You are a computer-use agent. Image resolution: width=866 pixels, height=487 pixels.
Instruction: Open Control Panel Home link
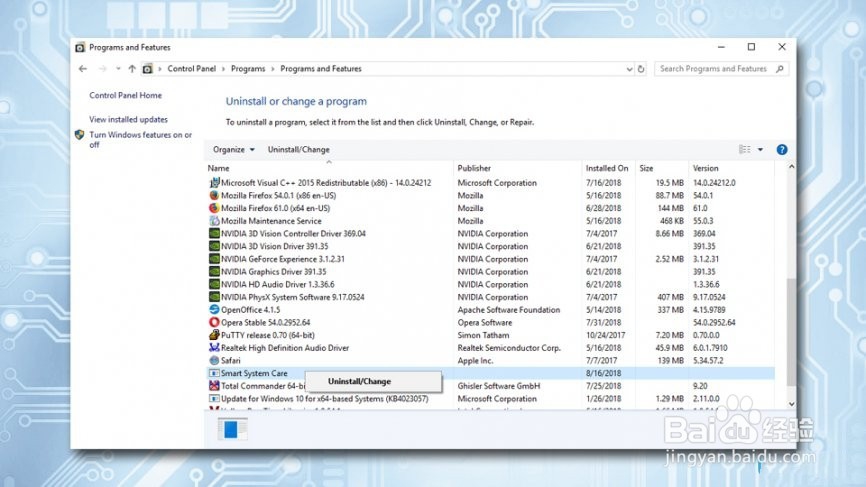[125, 96]
